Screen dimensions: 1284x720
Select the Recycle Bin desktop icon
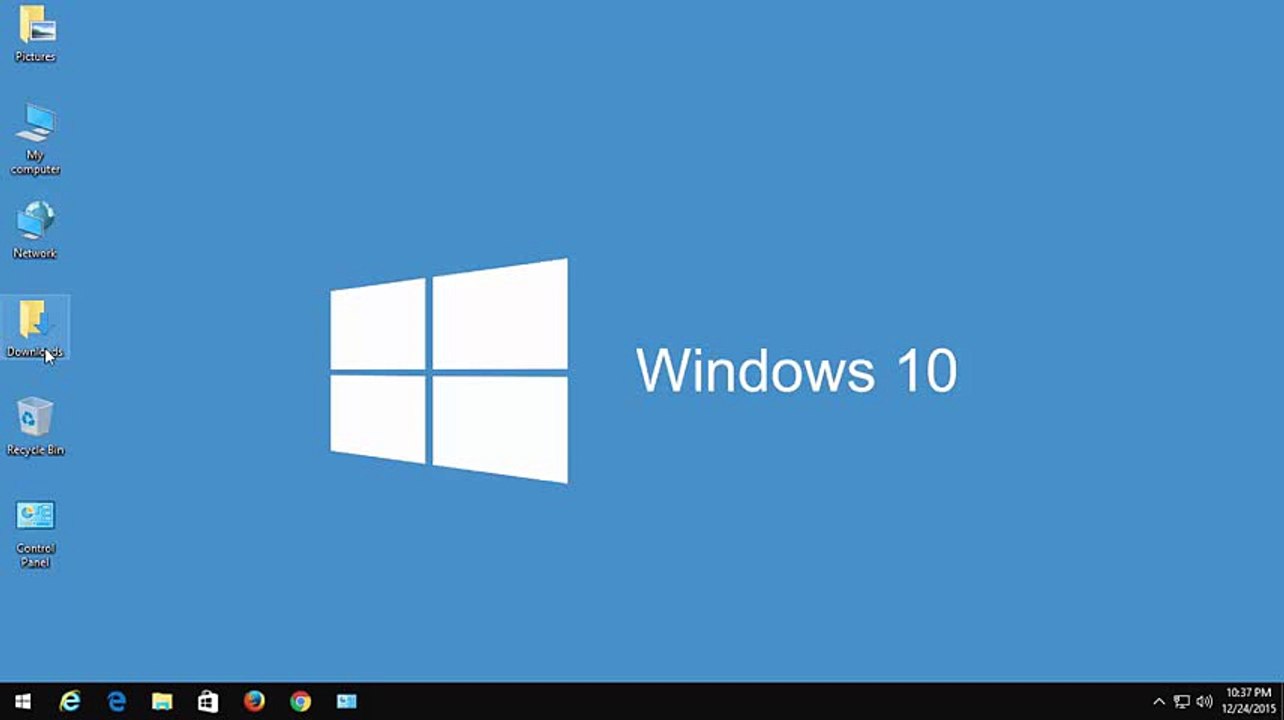tap(35, 427)
